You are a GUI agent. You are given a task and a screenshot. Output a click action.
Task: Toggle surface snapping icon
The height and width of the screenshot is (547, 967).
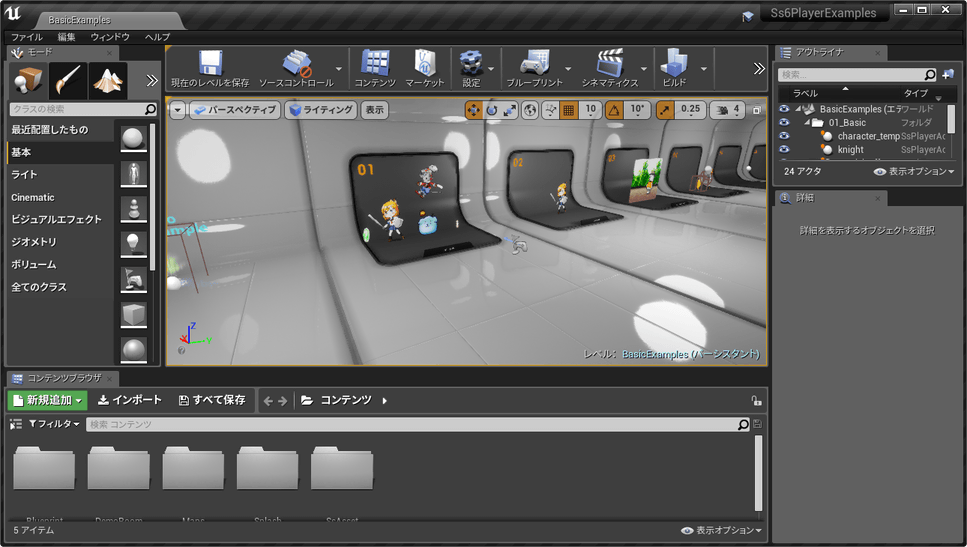[550, 110]
